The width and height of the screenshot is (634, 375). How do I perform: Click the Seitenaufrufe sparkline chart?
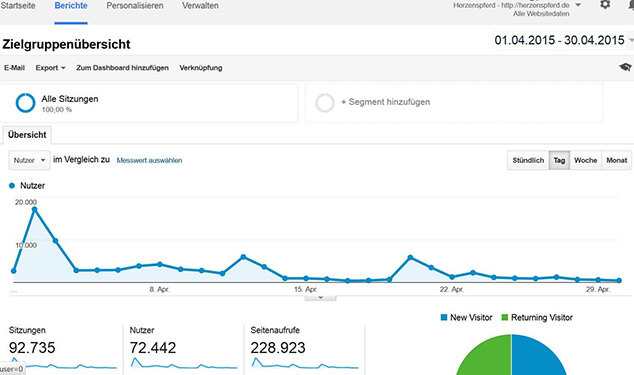pyautogui.click(x=305, y=363)
